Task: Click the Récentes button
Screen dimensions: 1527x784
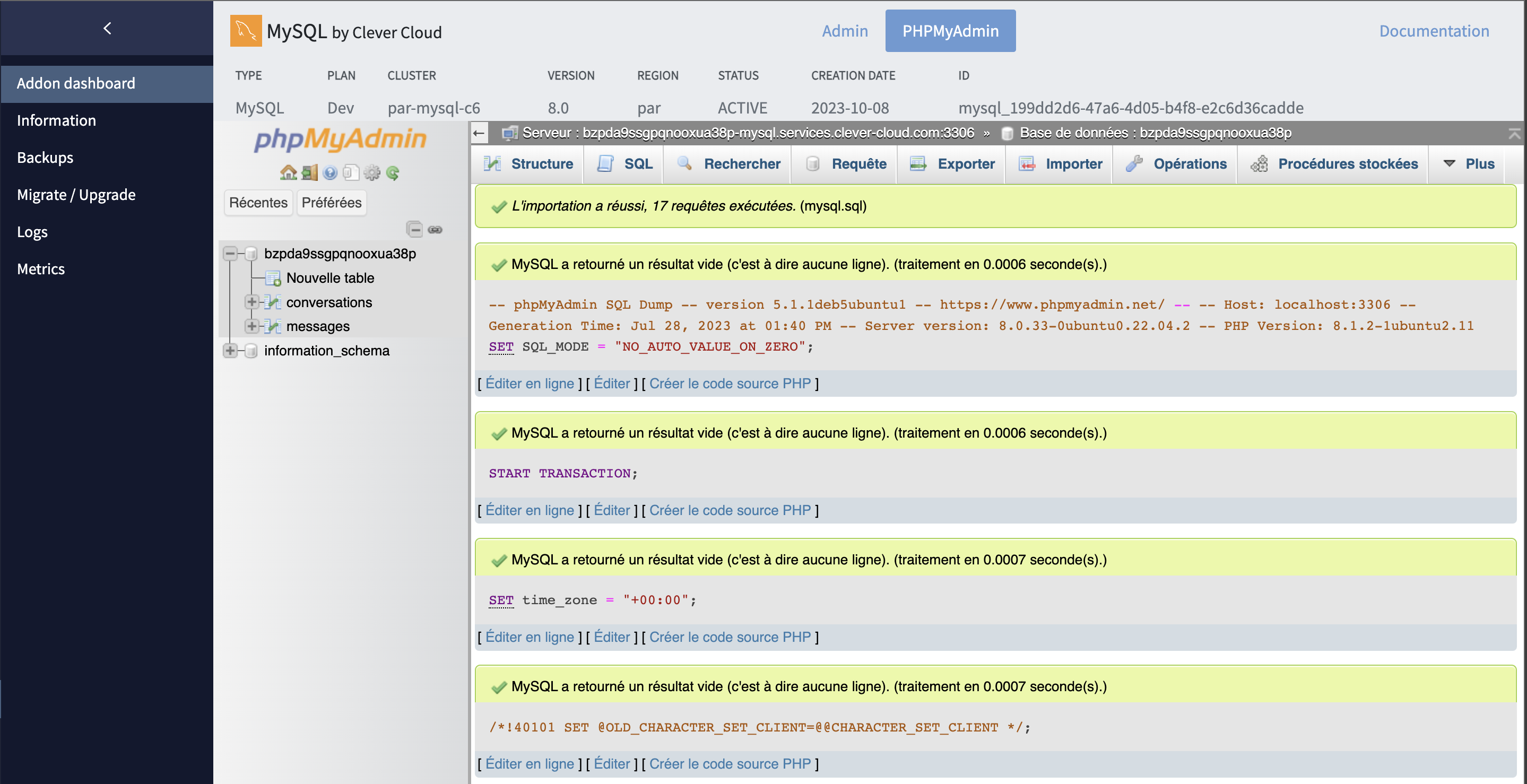Action: click(x=258, y=203)
